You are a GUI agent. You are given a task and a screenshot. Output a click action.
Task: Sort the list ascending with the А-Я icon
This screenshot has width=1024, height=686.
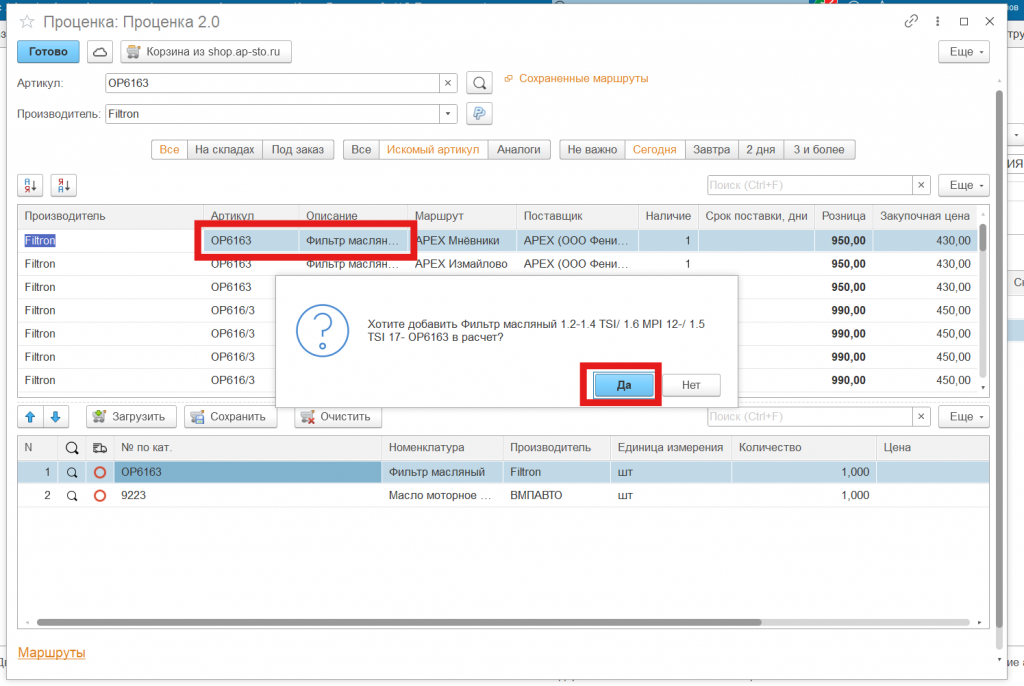point(30,185)
